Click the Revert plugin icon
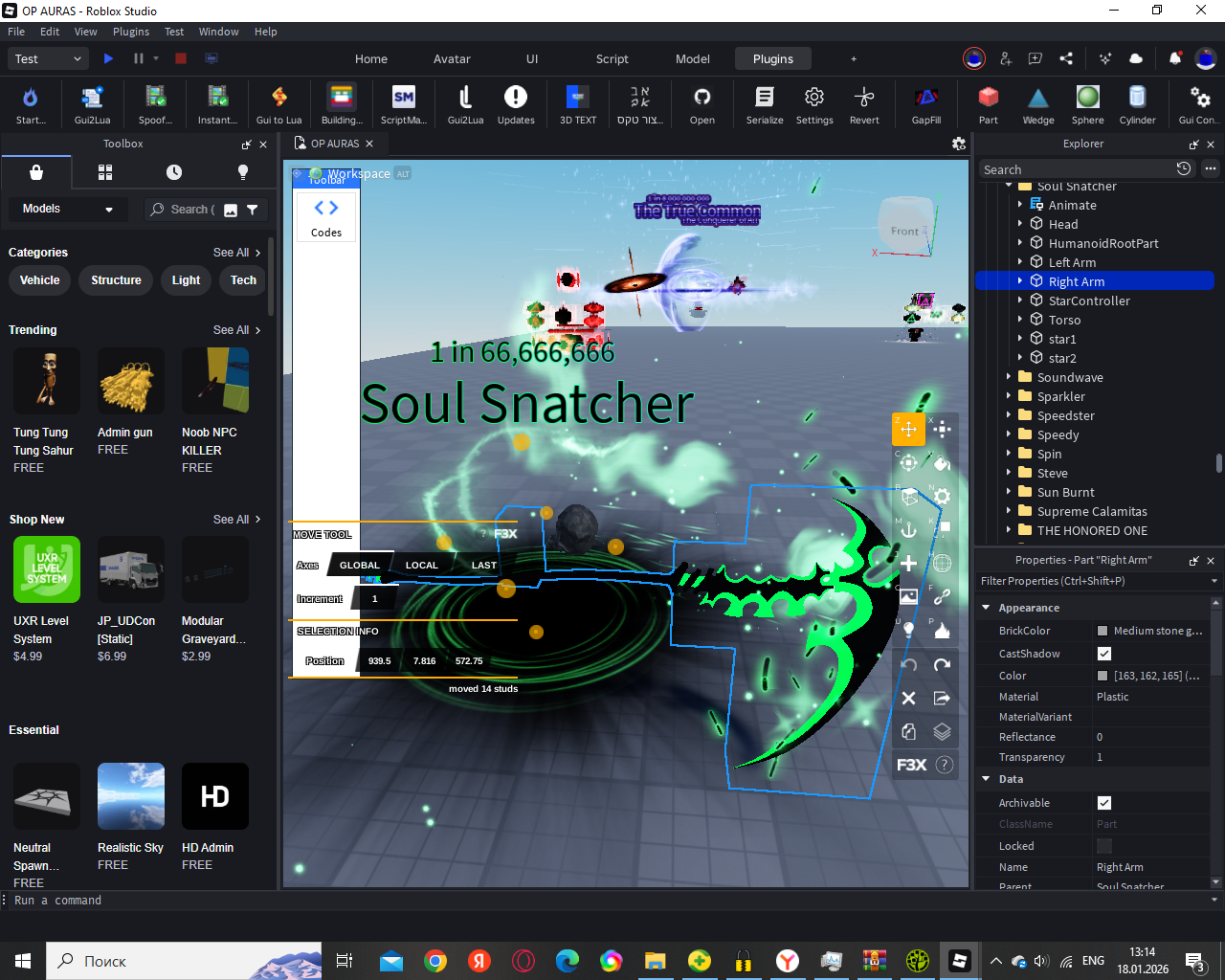The width and height of the screenshot is (1225, 980). click(864, 104)
